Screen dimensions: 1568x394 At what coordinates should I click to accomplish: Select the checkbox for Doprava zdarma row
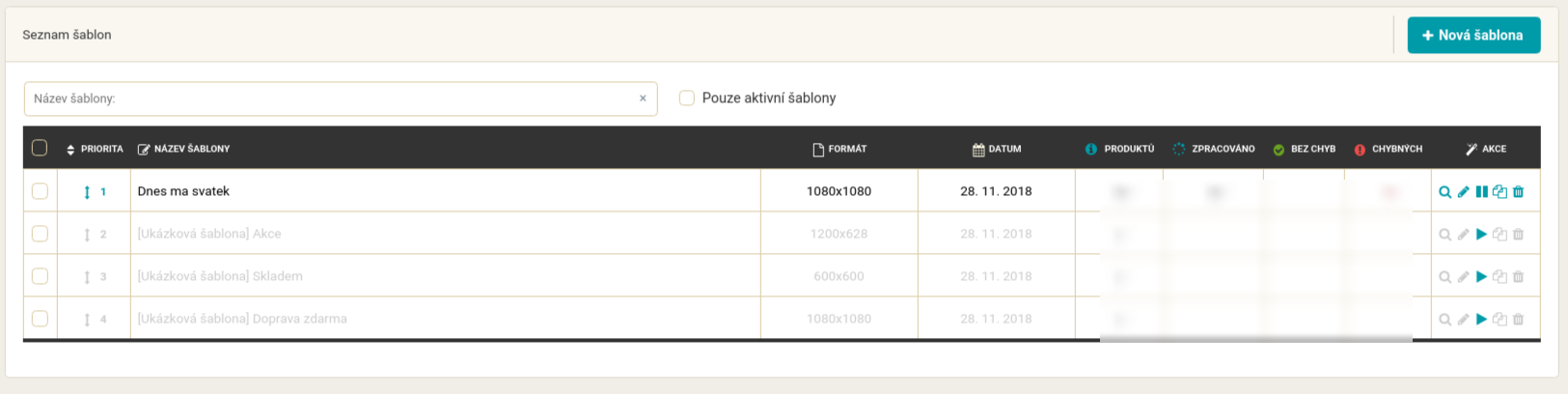coord(40,319)
